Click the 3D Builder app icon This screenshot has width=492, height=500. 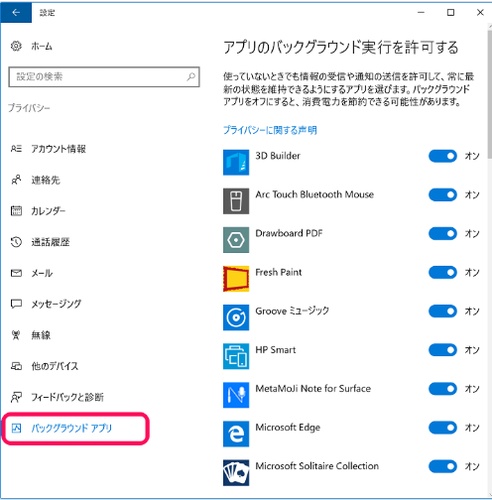pyautogui.click(x=236, y=162)
